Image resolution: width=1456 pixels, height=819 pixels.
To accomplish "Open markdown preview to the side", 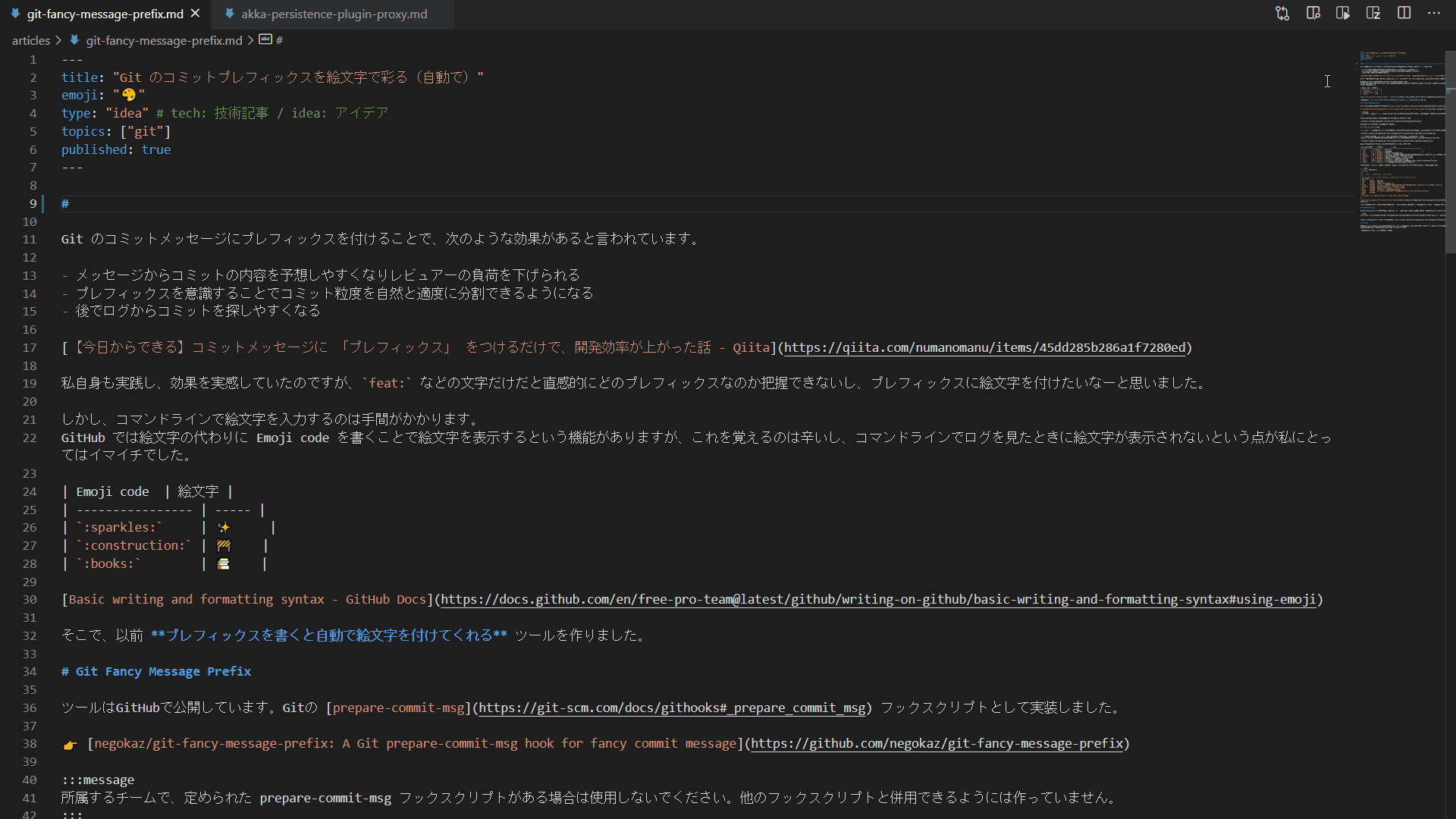I will pos(1313,14).
